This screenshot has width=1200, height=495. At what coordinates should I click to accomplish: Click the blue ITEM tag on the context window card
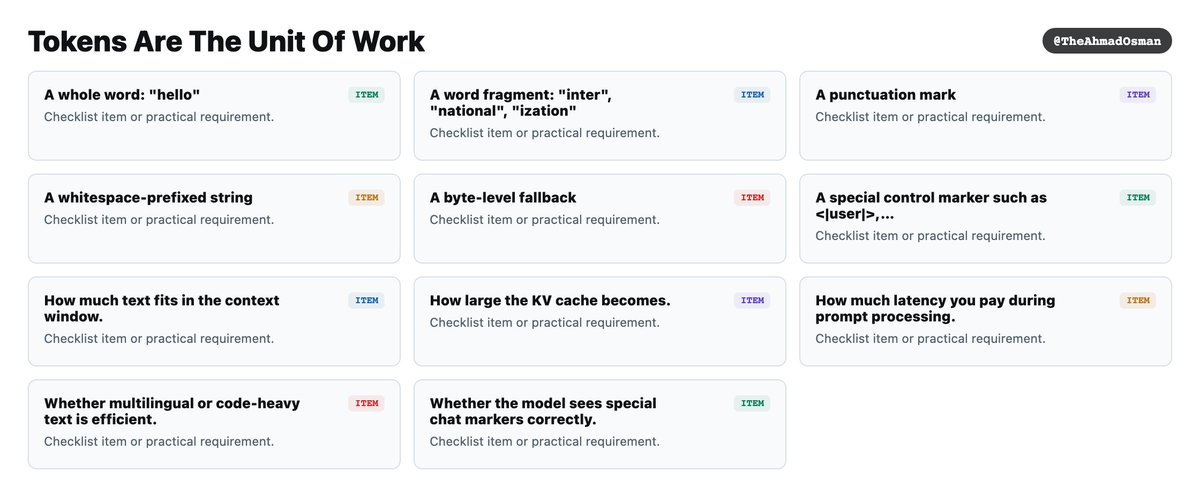(x=367, y=300)
